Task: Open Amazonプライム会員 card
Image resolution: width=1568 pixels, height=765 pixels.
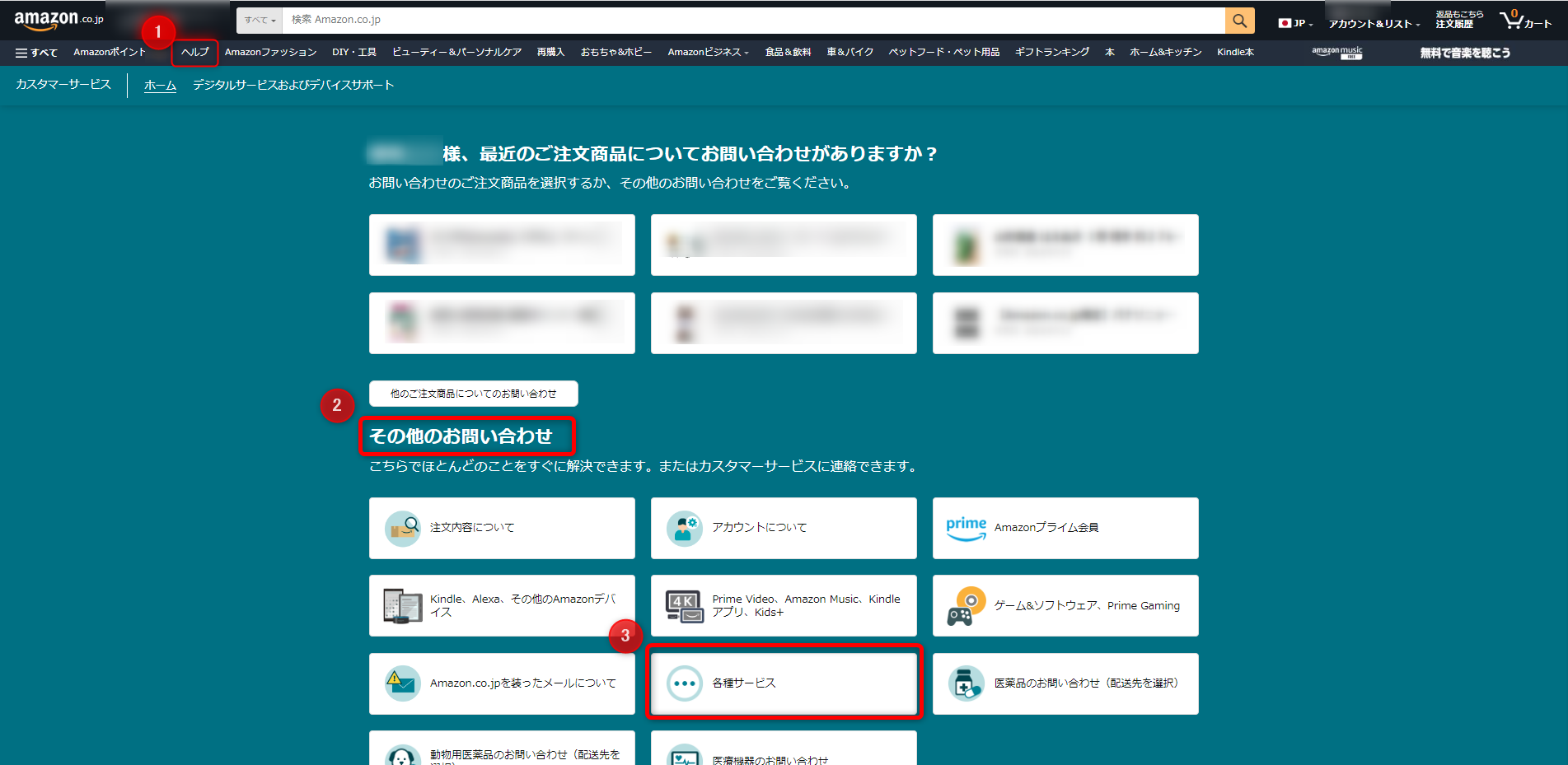Action: (1065, 528)
